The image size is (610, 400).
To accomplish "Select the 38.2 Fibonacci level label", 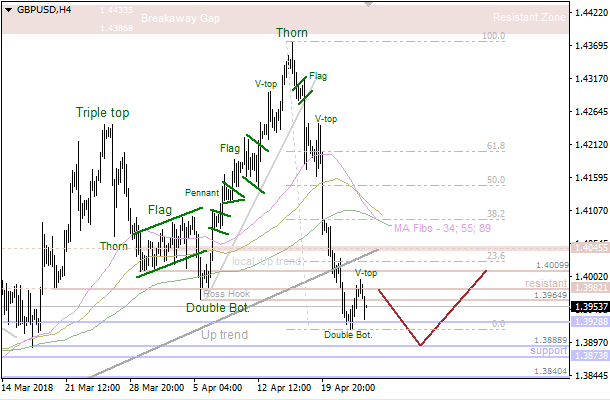I will click(x=494, y=214).
